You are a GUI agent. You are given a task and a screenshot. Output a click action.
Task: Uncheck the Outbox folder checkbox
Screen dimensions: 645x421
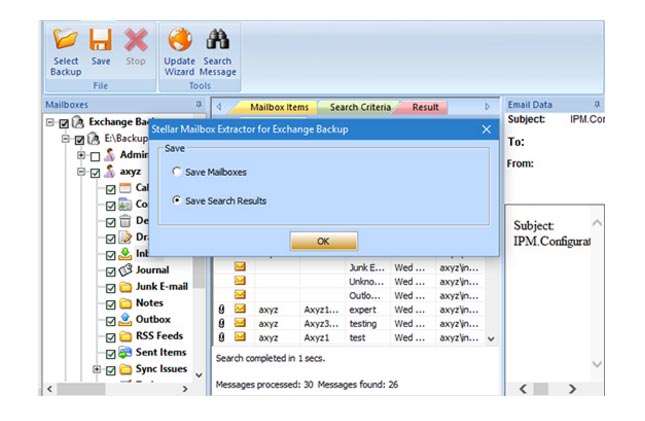click(111, 321)
